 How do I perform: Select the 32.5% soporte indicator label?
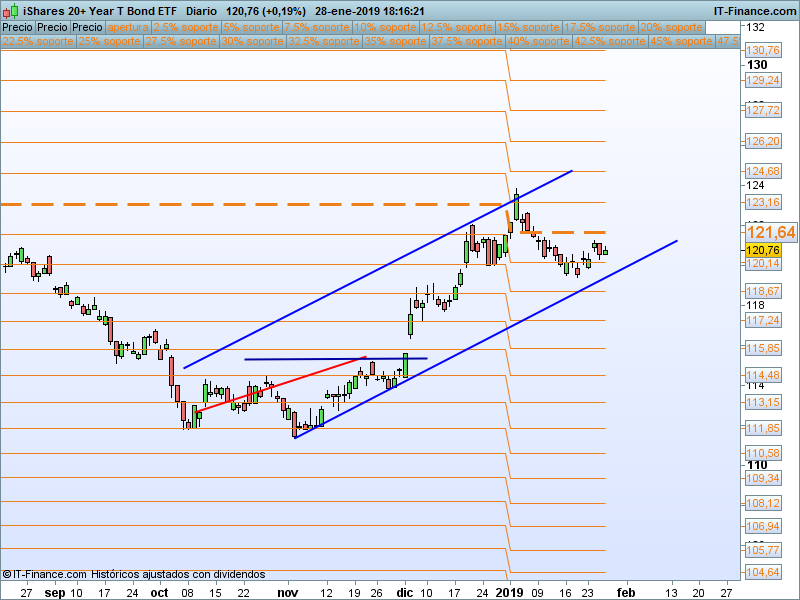(323, 41)
